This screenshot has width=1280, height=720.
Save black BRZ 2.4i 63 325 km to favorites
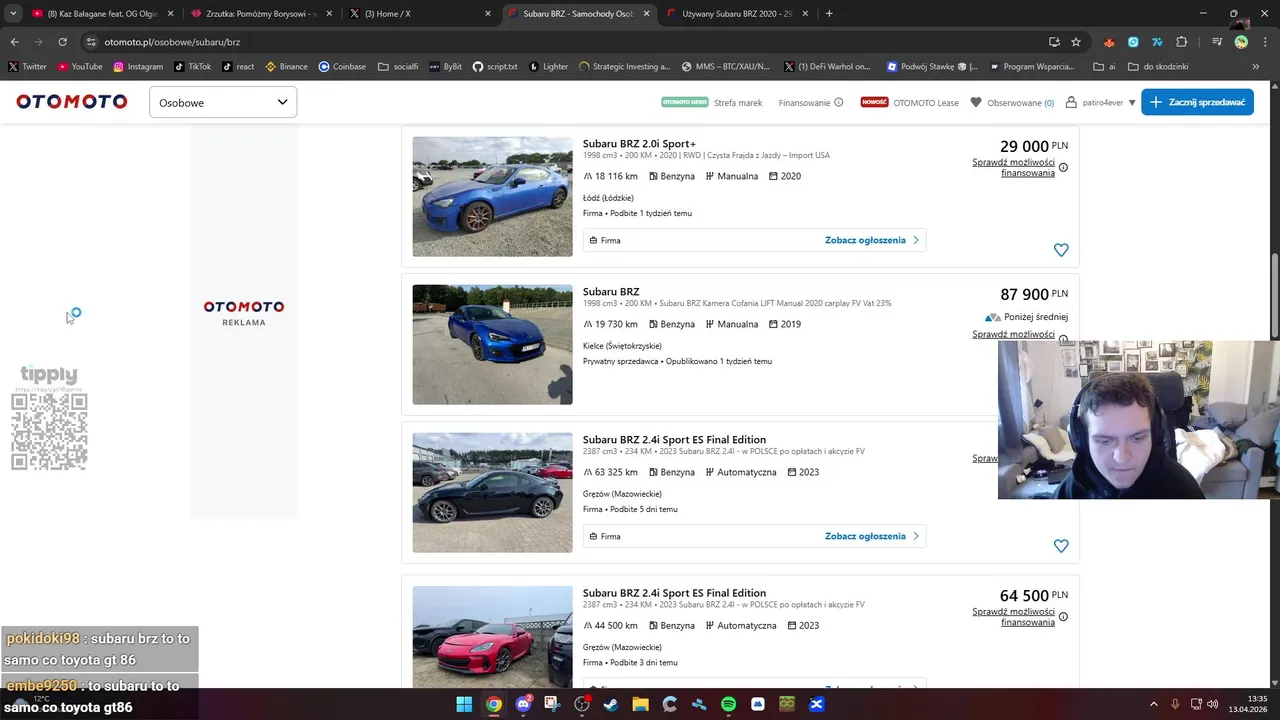(x=1061, y=546)
